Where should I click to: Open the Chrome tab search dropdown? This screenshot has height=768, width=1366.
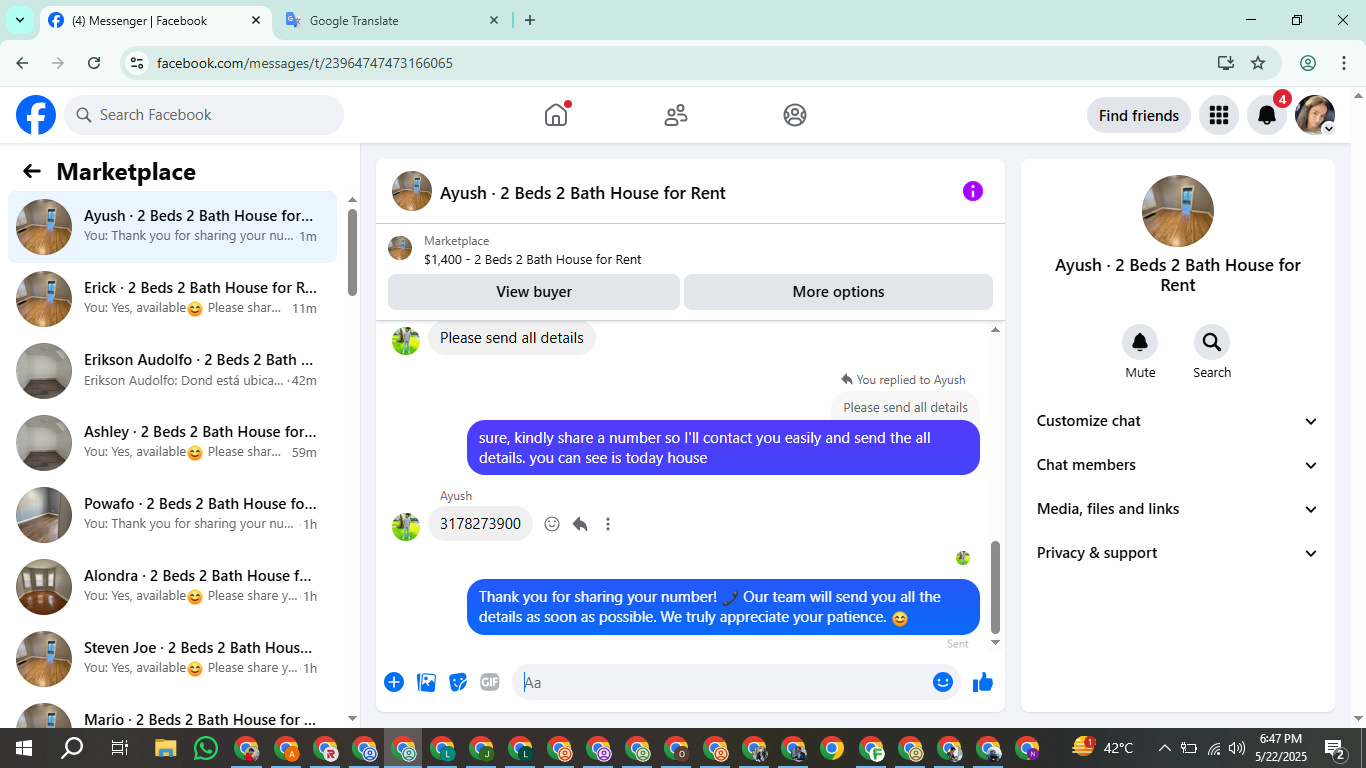tap(19, 20)
